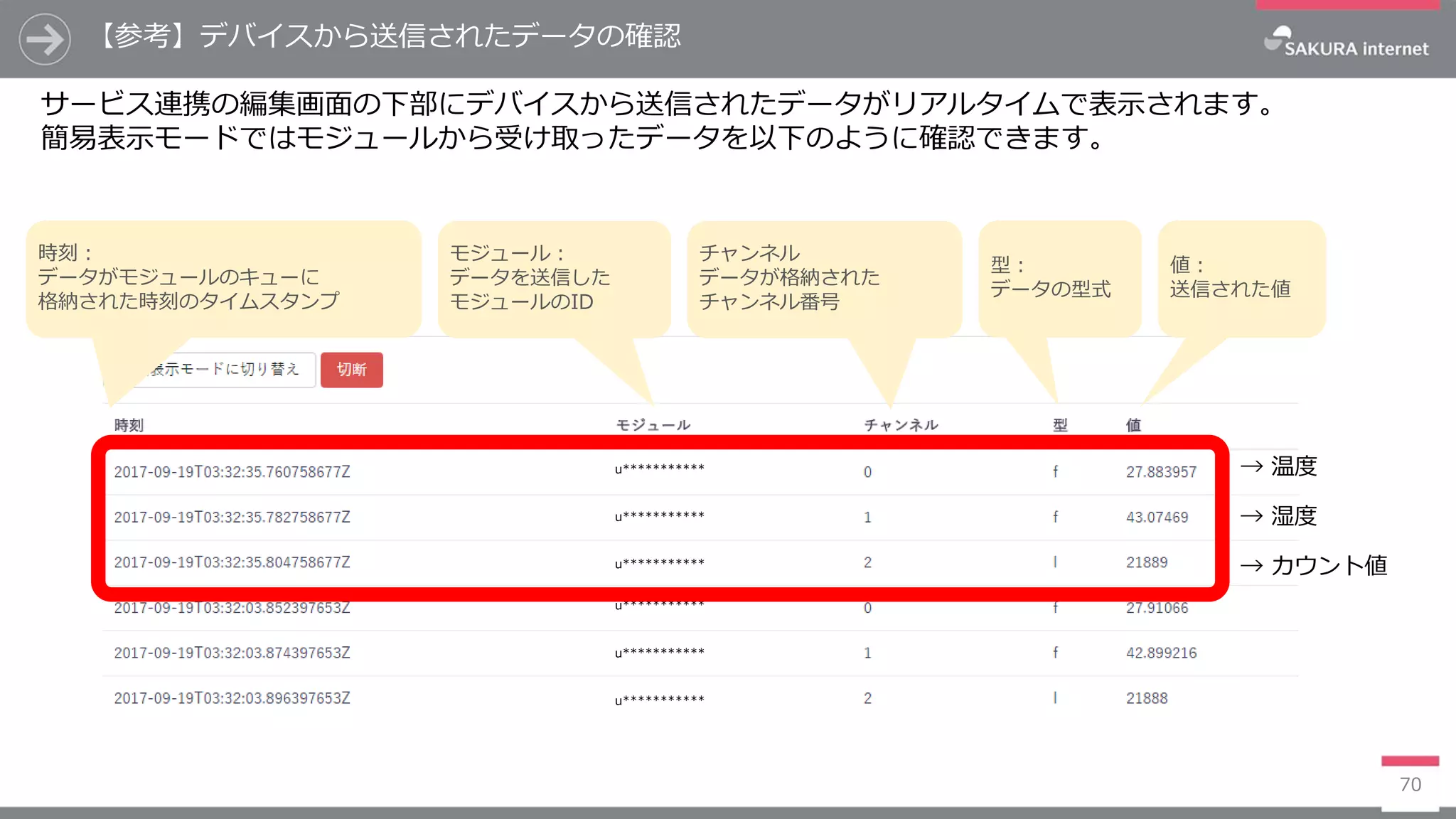This screenshot has height=819, width=1456.
Task: Click the red 切断 disconnect button
Action: click(351, 370)
